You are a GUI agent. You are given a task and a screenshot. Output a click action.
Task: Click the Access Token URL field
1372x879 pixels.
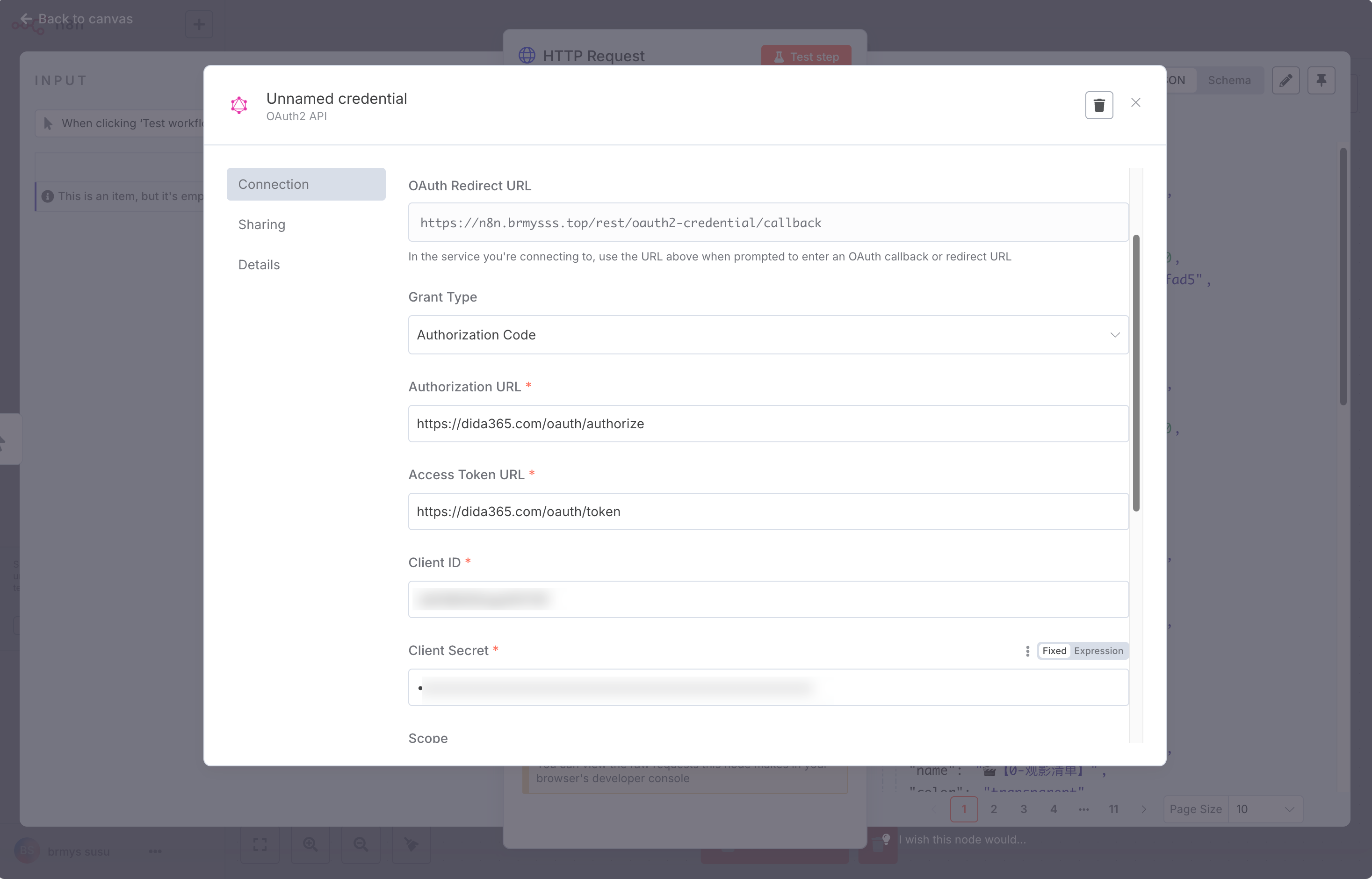point(768,512)
